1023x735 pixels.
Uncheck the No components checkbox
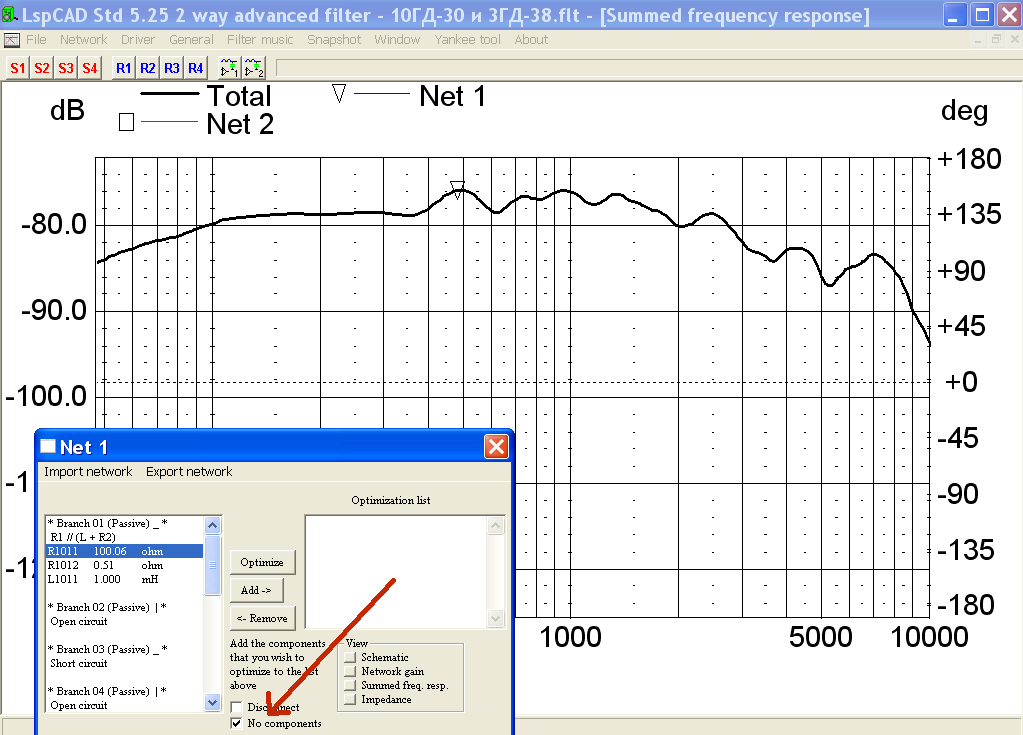click(x=236, y=723)
